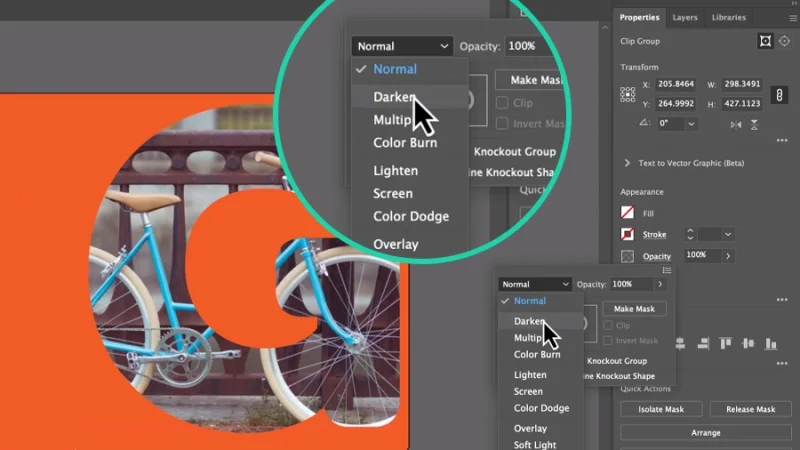Open the Stroke weight dropdown arrow
Image resolution: width=800 pixels, height=450 pixels.
[728, 234]
